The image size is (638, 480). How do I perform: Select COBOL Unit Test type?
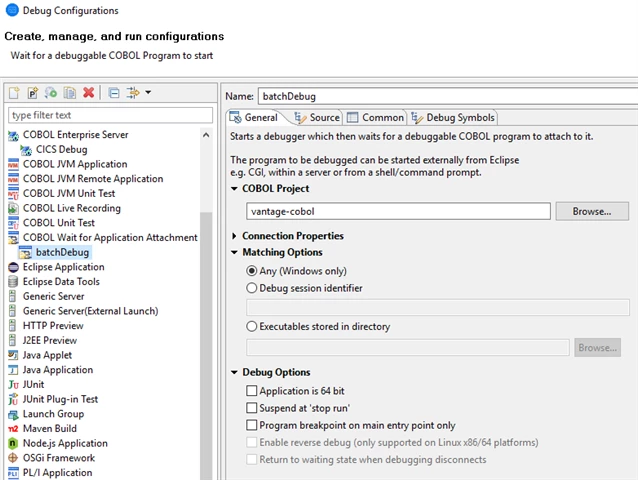59,223
